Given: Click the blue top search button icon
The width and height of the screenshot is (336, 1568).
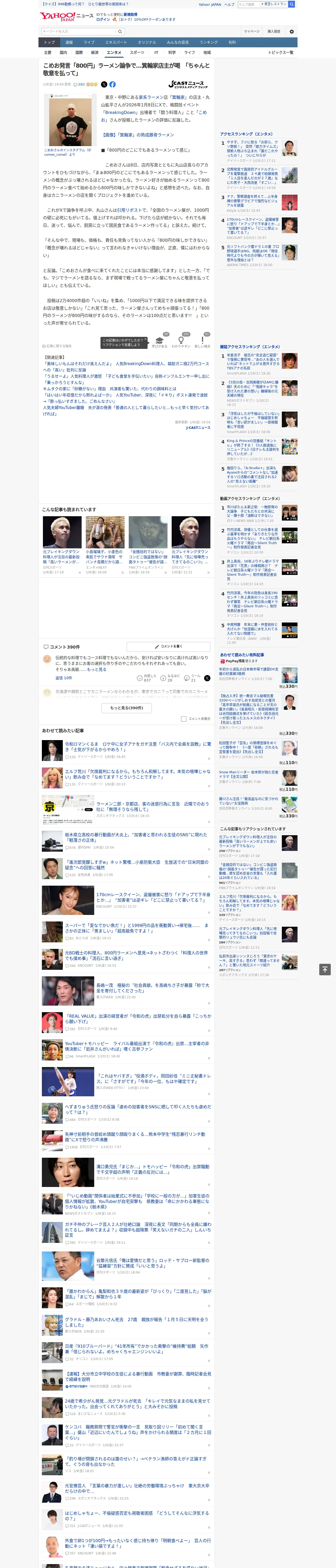Looking at the screenshot, I should [292, 4].
